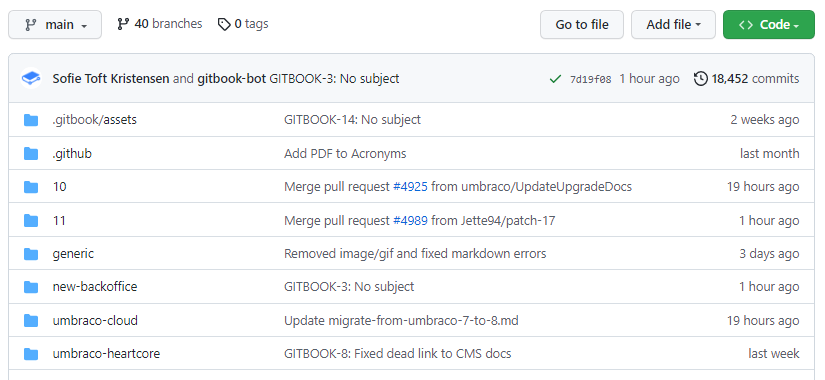Click the tag icon next to 0 tags

coord(224,24)
